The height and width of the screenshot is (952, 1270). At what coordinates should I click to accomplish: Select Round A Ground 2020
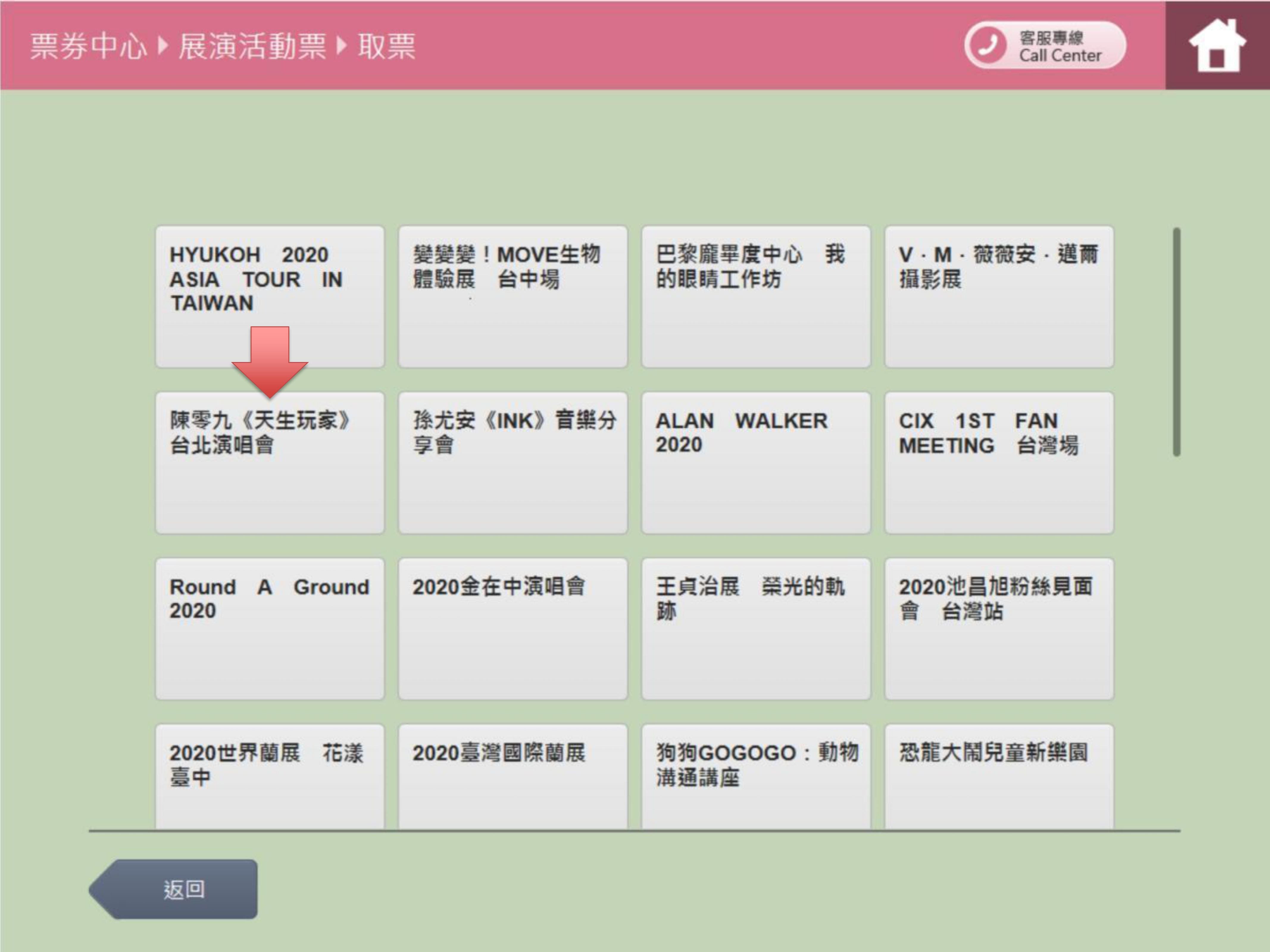click(x=269, y=628)
